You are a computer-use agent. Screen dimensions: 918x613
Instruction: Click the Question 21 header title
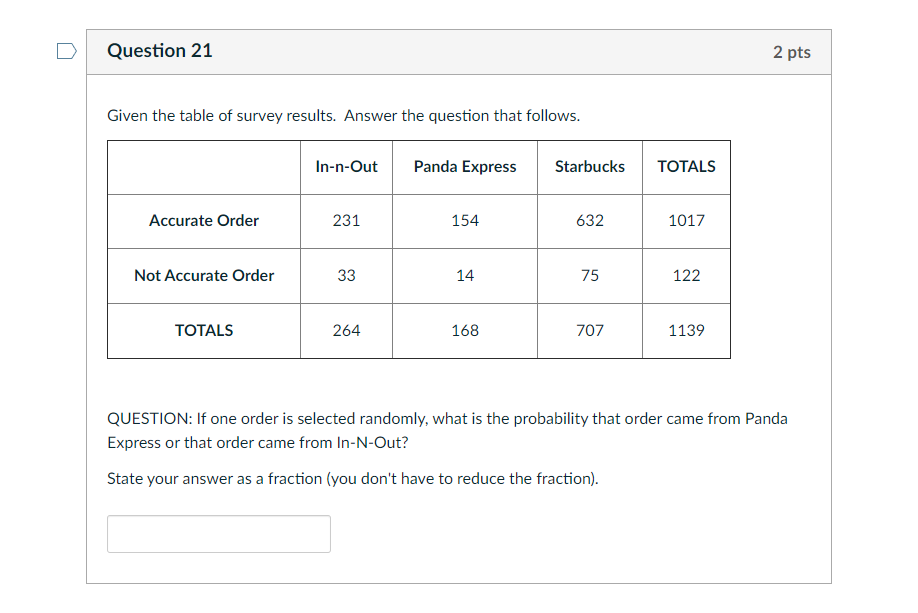160,50
